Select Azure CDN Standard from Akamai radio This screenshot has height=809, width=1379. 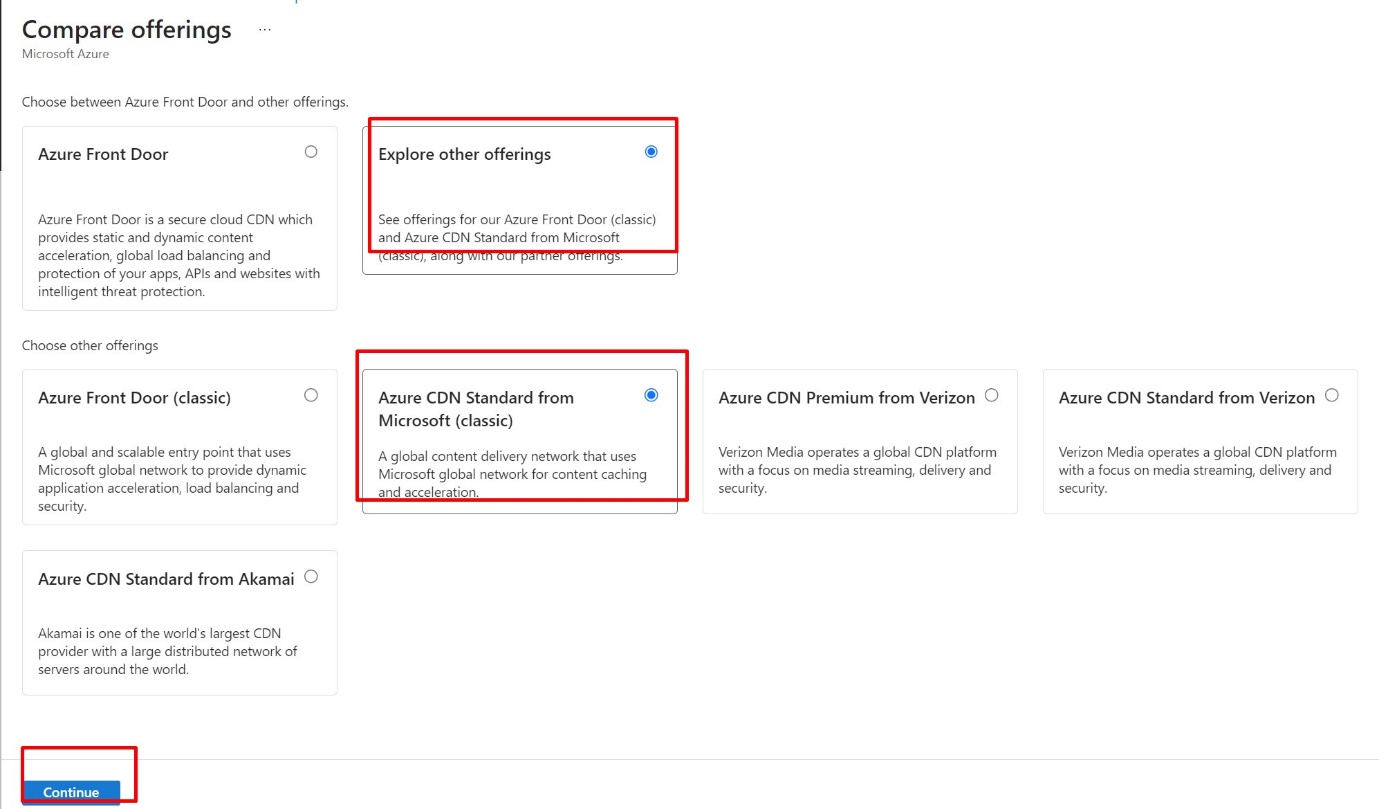coord(311,576)
